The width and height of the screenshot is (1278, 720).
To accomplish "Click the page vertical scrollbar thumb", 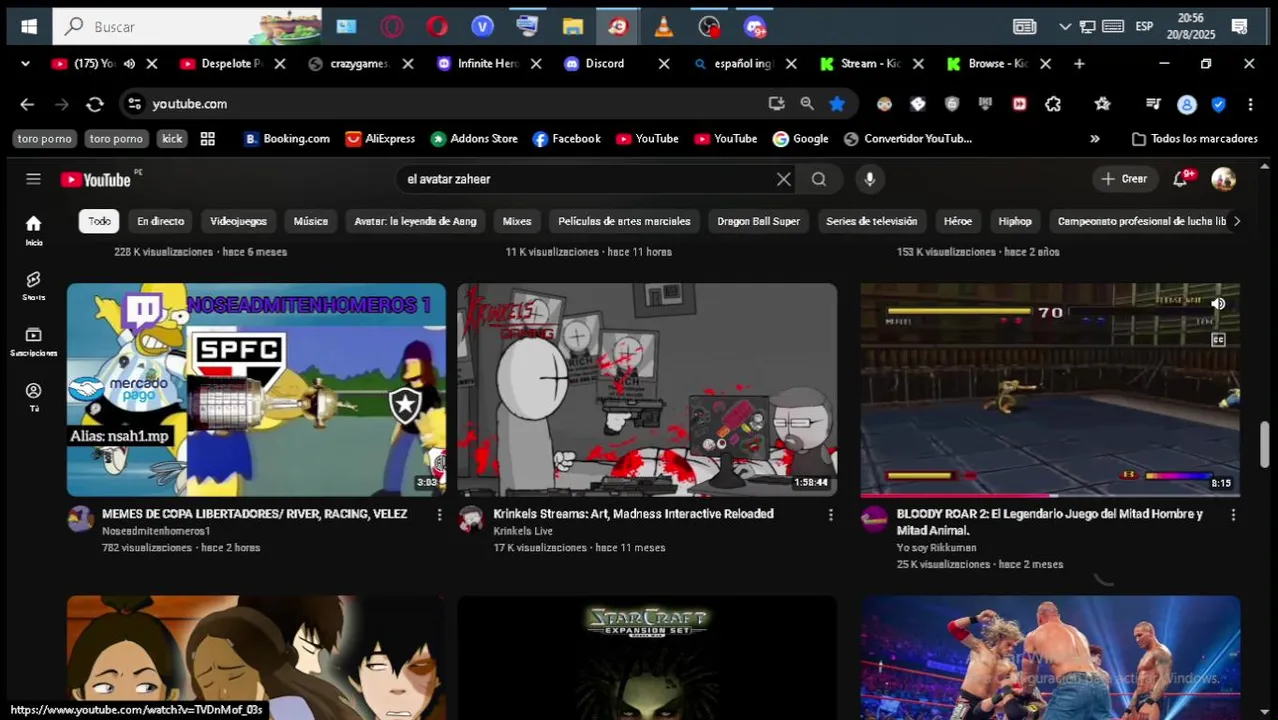I will [x=1264, y=444].
